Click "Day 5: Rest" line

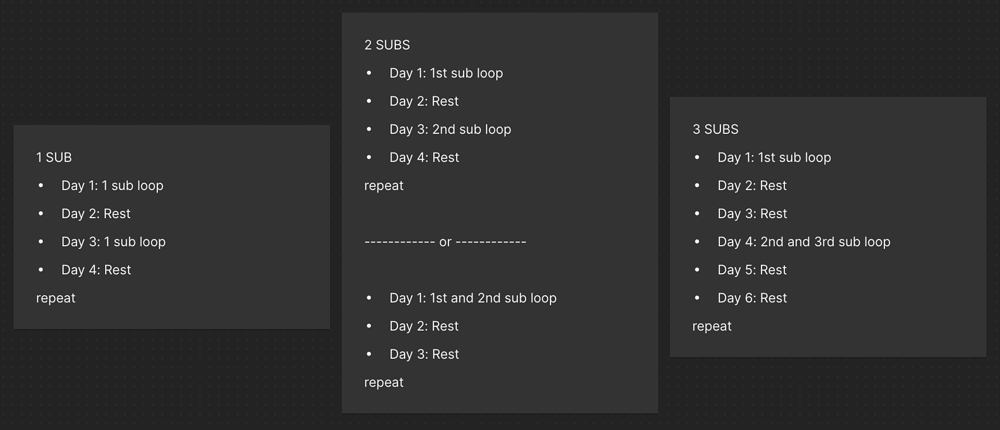(753, 270)
